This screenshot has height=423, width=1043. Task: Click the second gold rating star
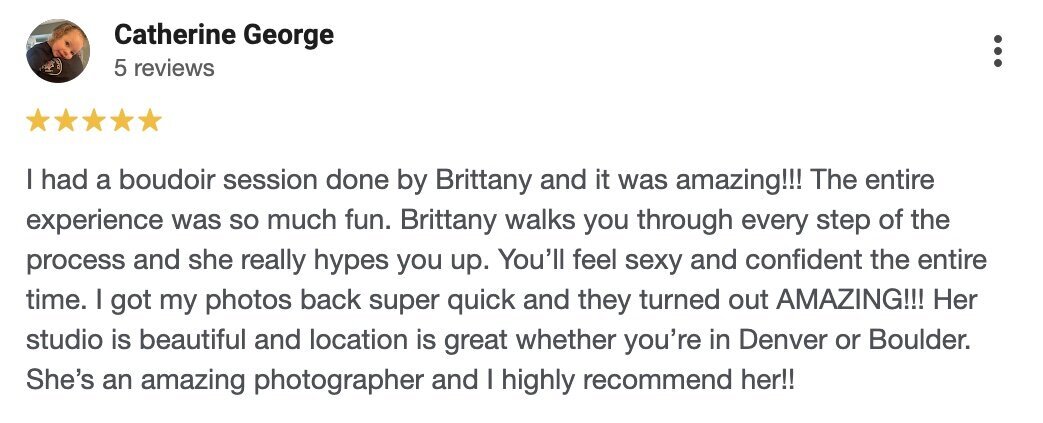(66, 121)
